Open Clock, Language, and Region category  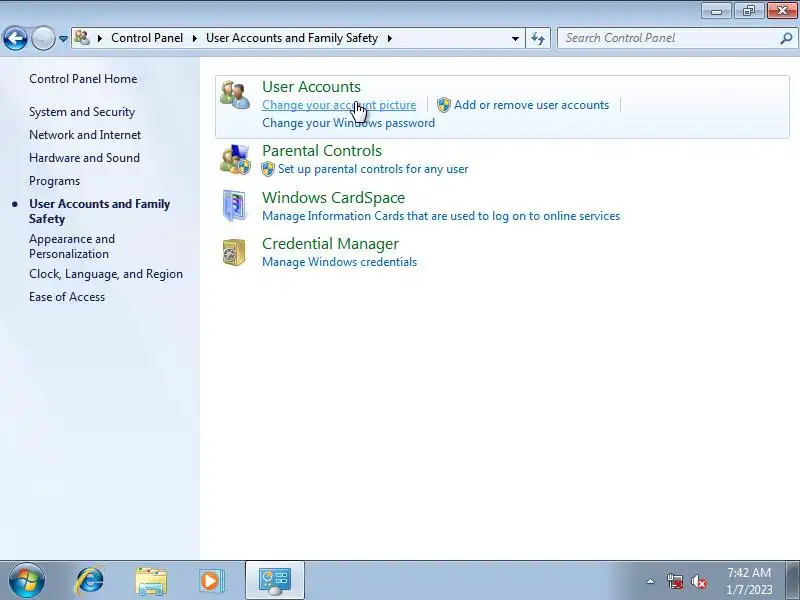pyautogui.click(x=106, y=274)
